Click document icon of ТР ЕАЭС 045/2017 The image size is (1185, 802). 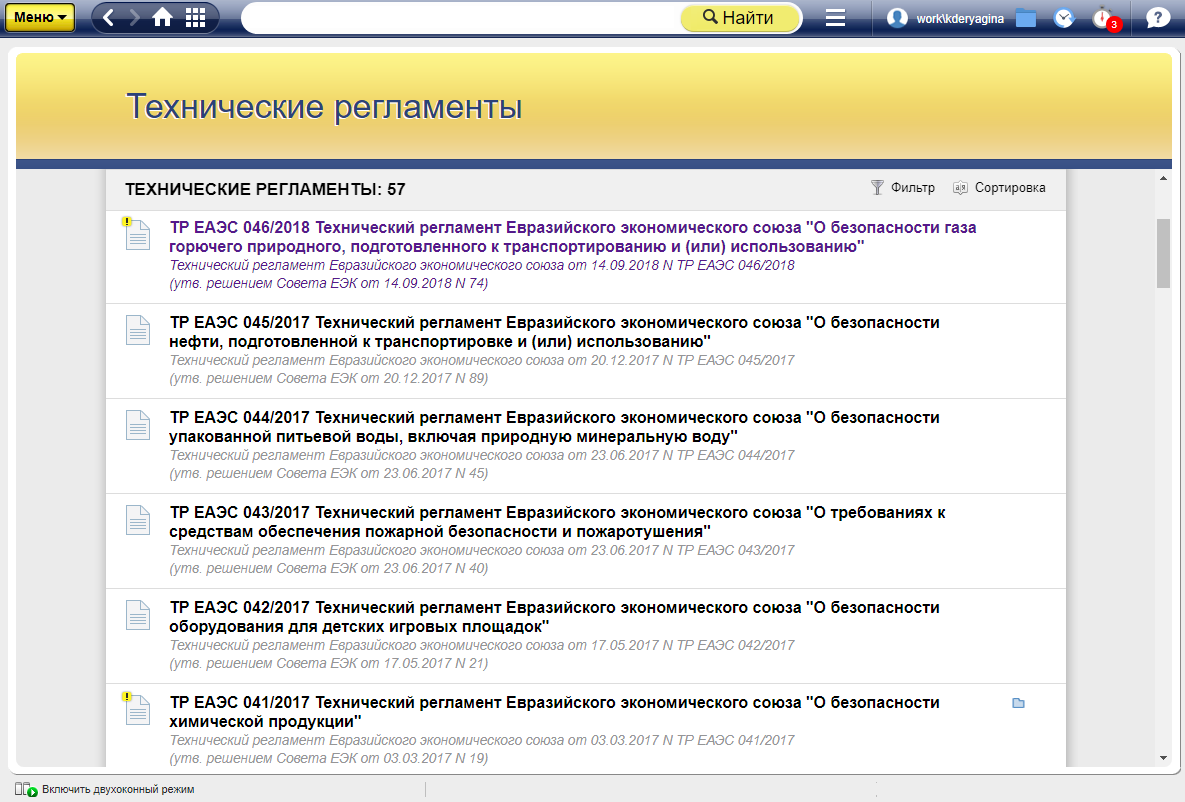138,330
